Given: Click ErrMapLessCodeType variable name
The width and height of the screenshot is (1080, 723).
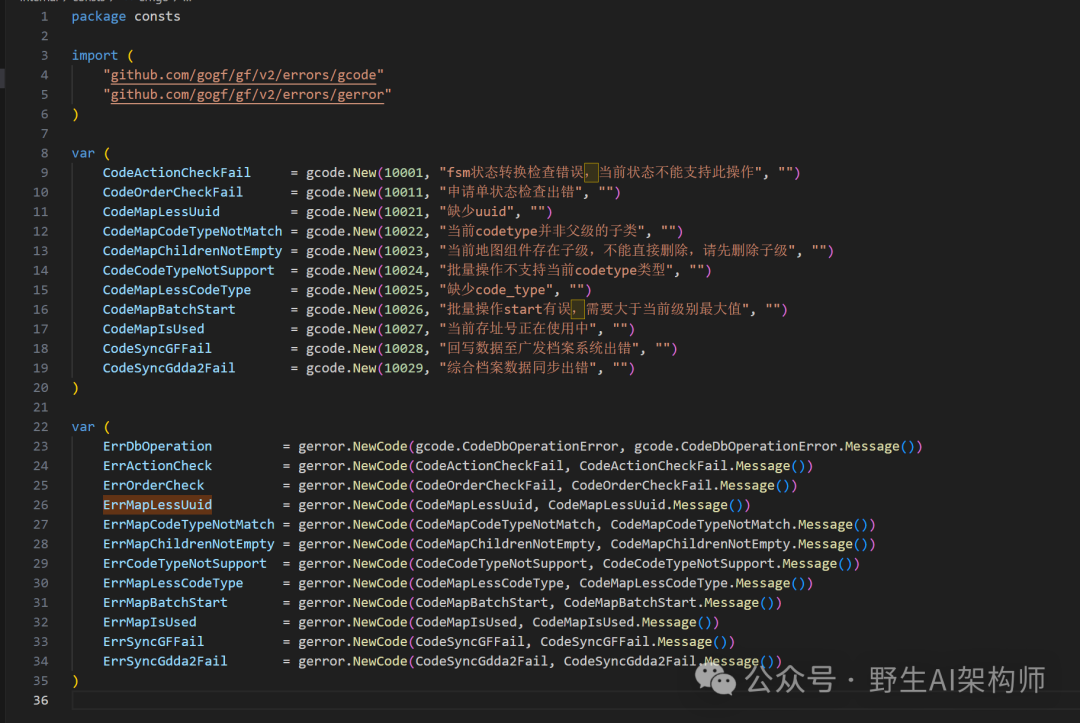Looking at the screenshot, I should (172, 583).
